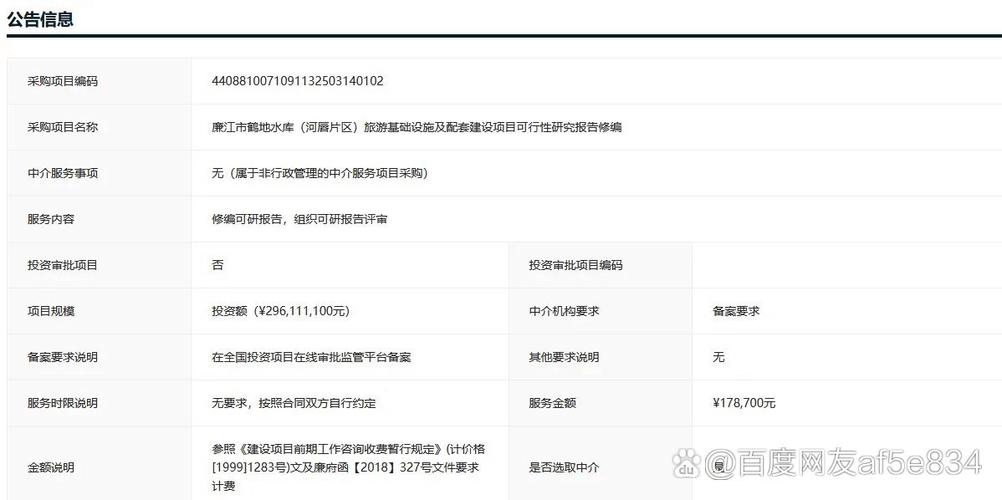Select project code 44088100710911325031​40102
Viewport: 1002px width, 500px height.
pos(297,81)
